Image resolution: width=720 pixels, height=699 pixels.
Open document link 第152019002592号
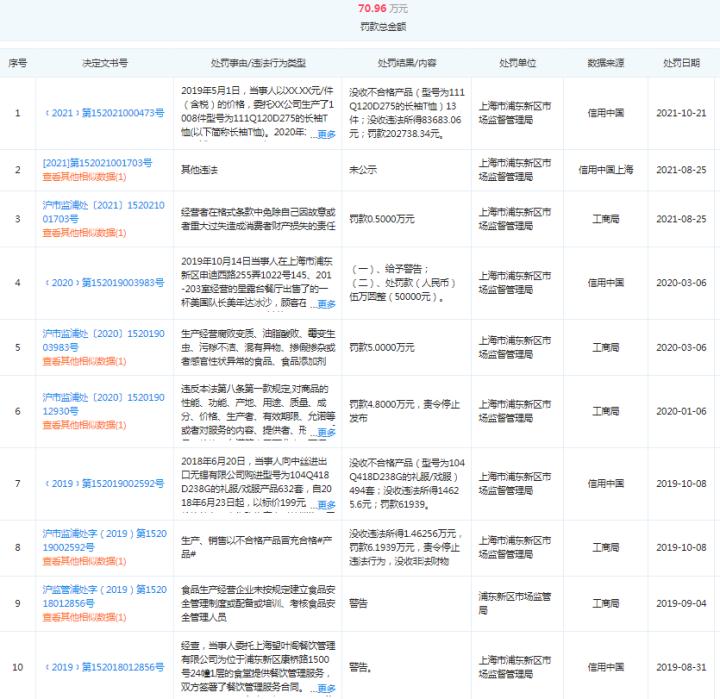point(105,484)
